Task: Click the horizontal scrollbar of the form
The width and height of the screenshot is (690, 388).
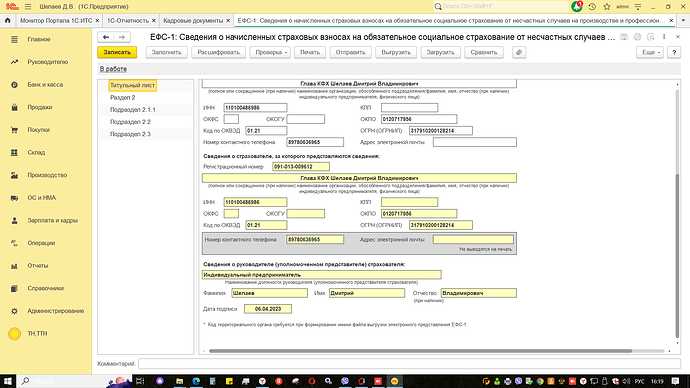Action: (420, 351)
